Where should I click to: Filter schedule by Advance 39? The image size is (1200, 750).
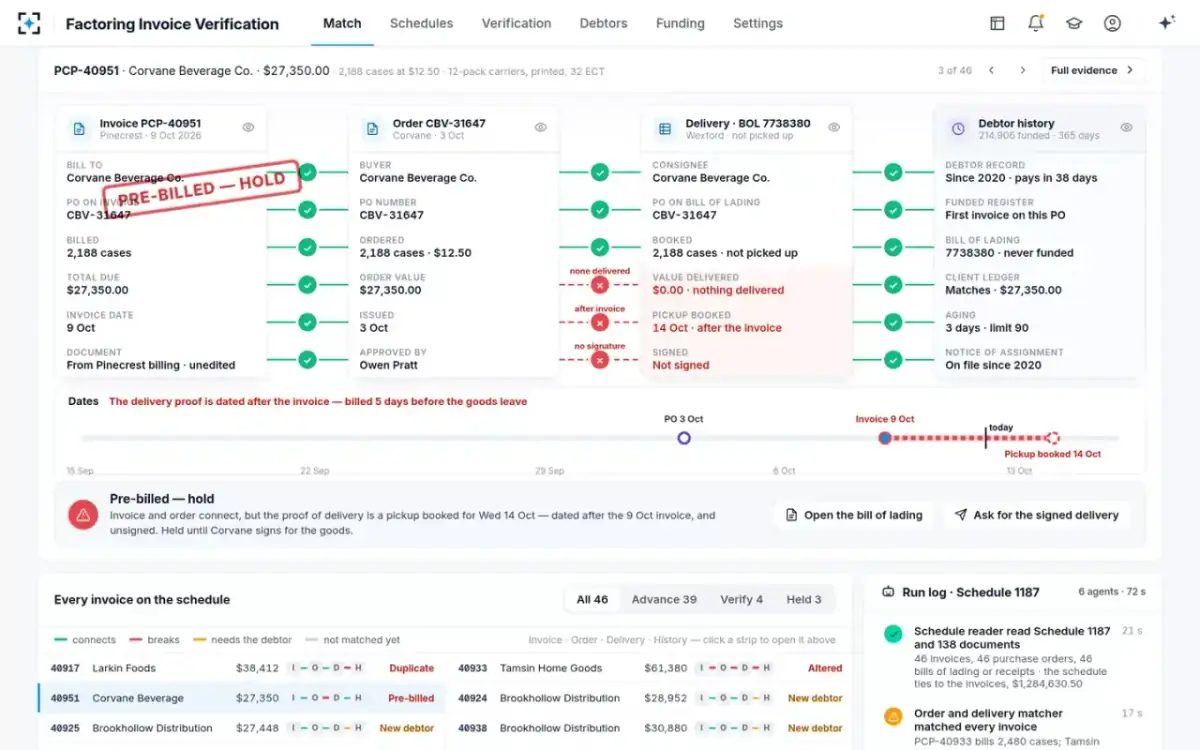click(664, 599)
